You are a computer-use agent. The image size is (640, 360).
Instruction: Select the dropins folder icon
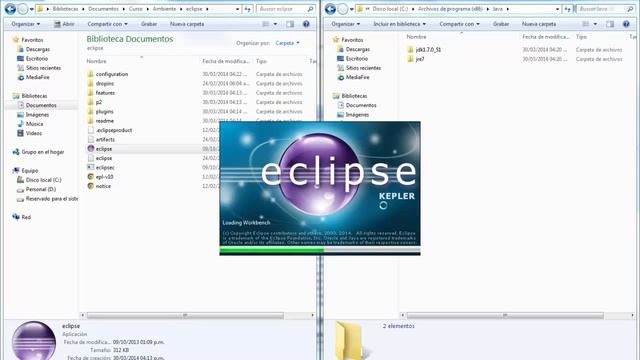(91, 83)
